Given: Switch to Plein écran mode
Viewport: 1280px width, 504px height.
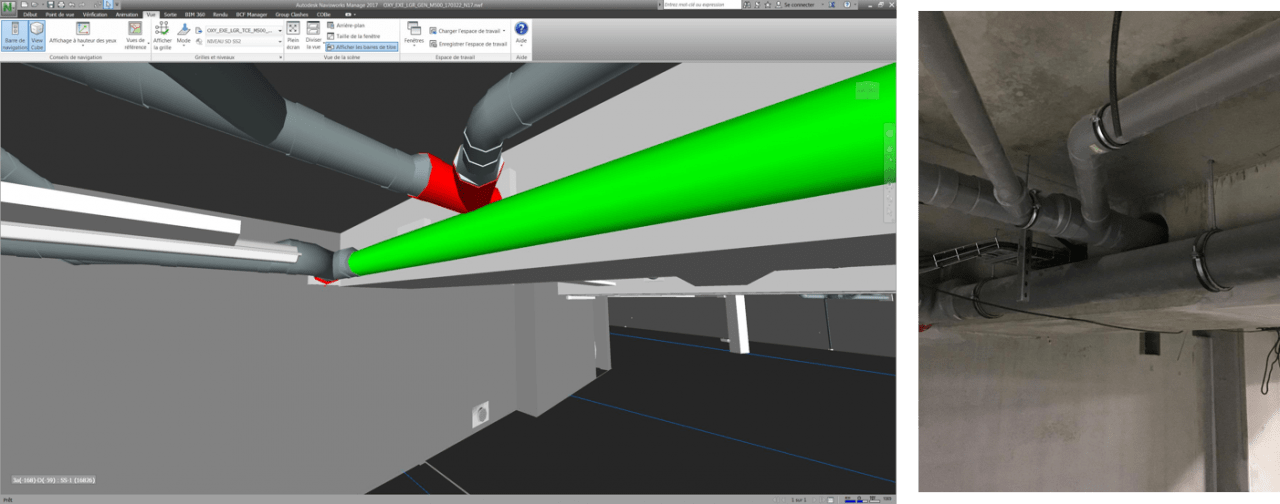Looking at the screenshot, I should (x=293, y=36).
